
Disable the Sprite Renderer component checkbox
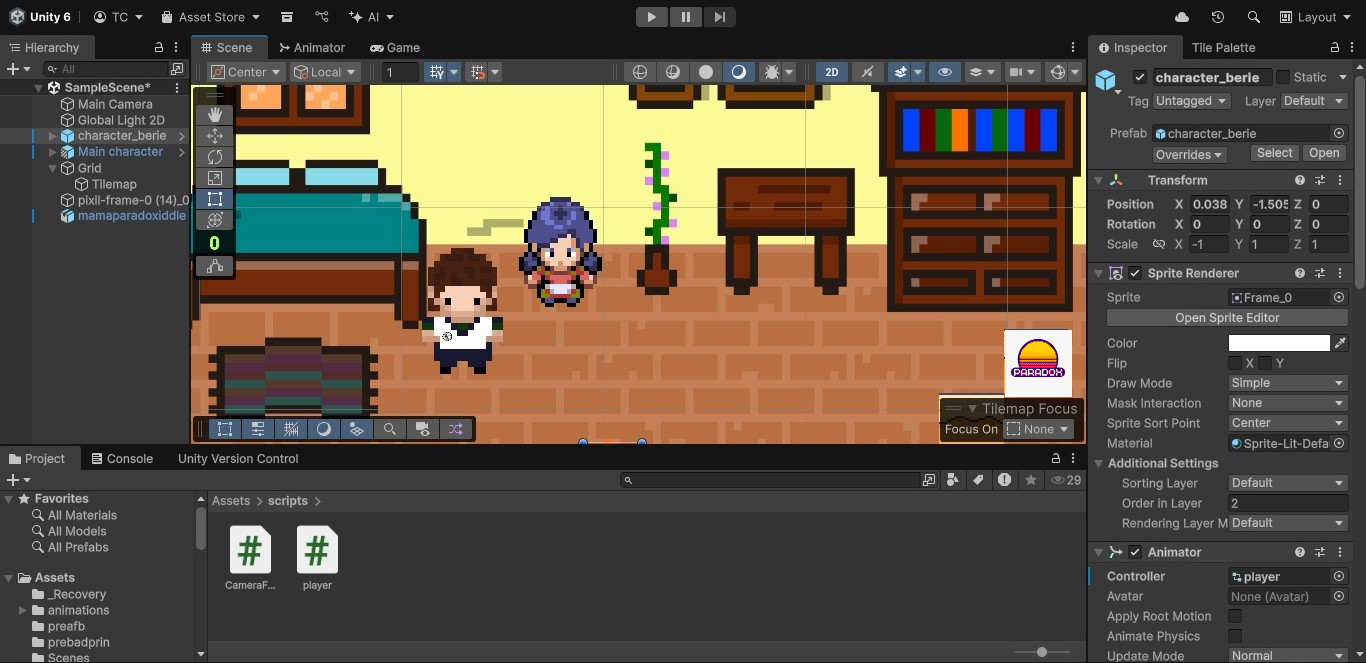coord(1134,273)
